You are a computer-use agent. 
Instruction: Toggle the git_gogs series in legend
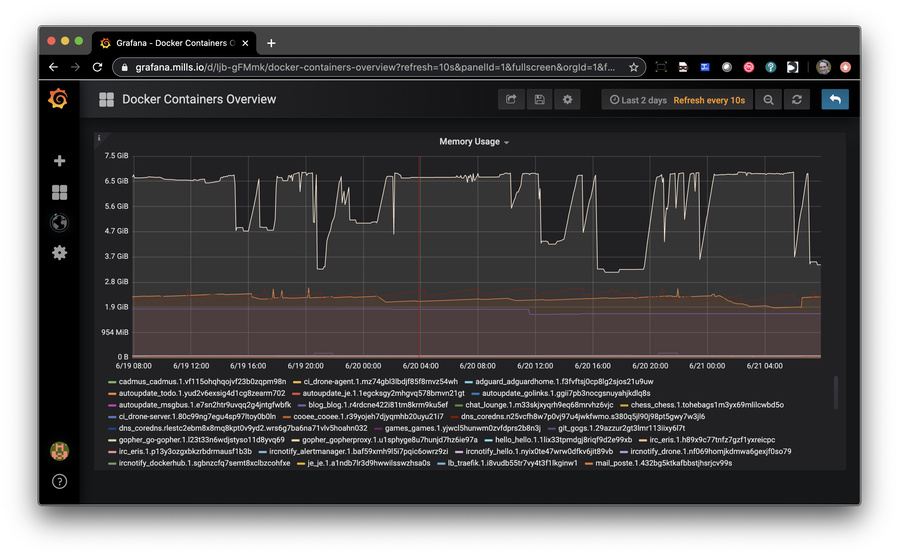[x=621, y=428]
